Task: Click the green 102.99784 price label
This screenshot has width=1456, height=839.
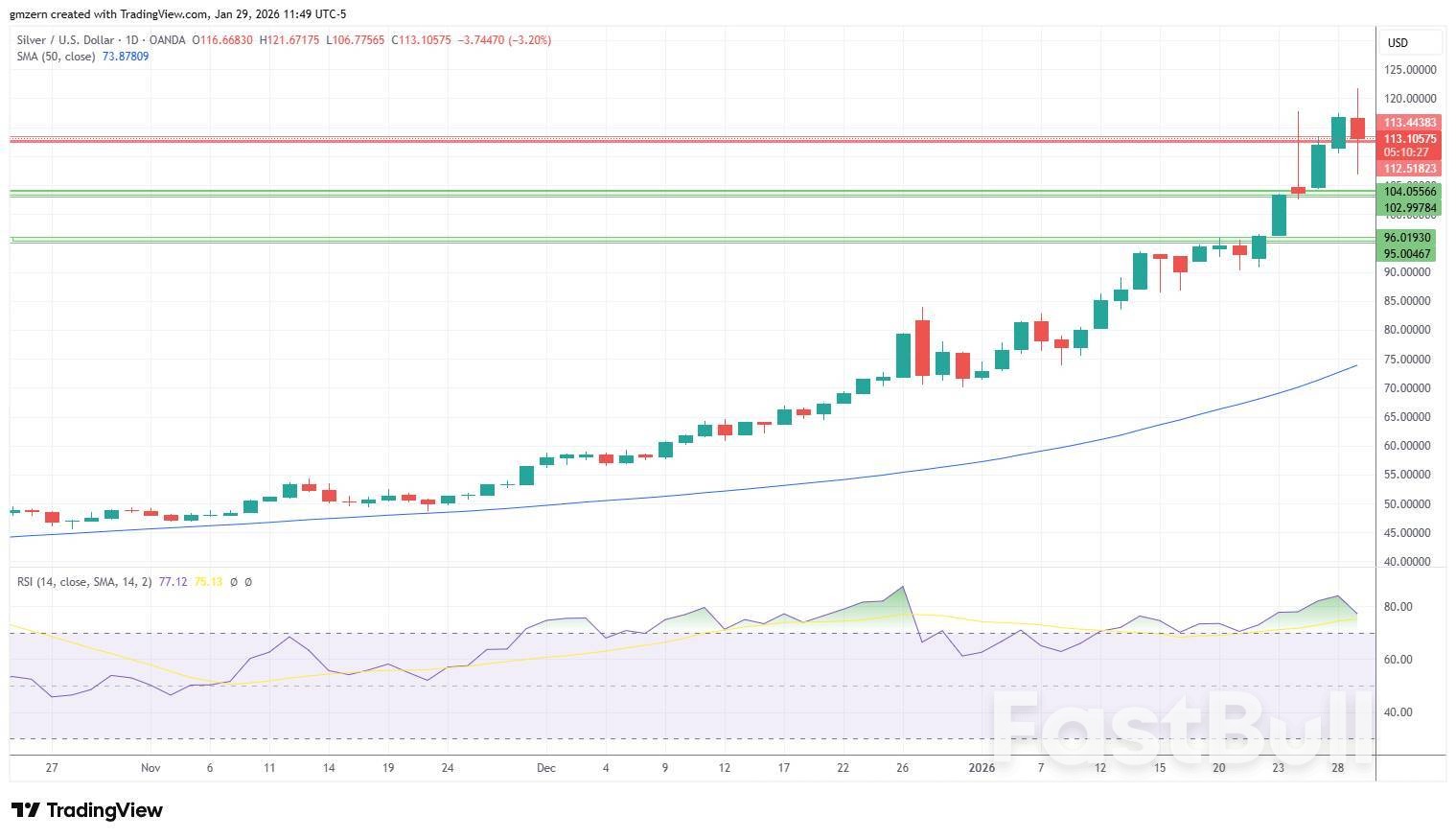Action: click(1409, 208)
